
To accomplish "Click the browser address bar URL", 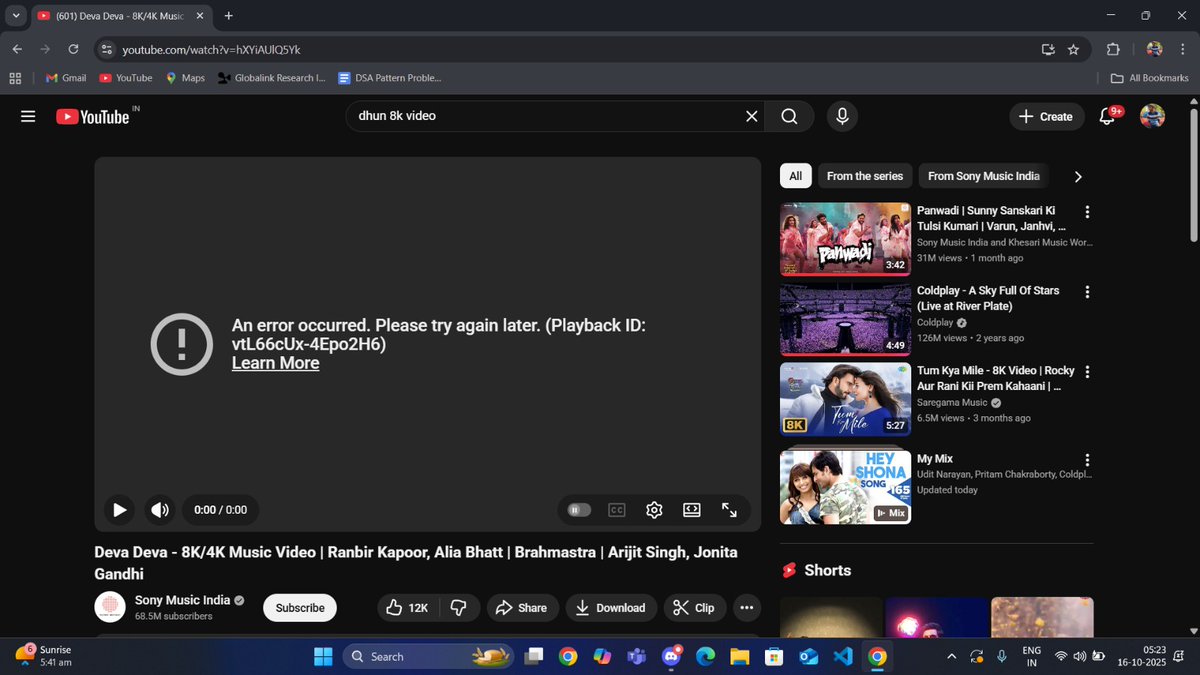I will click(x=211, y=49).
